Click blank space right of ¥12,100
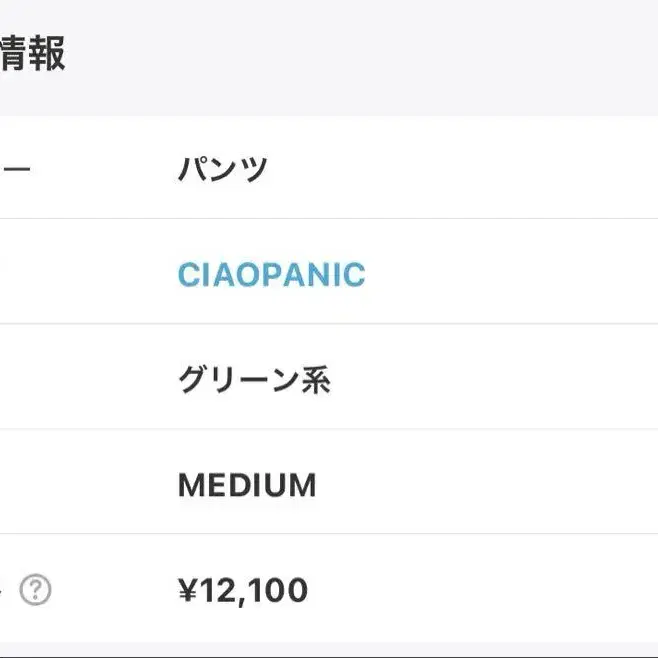Screen dimensions: 658x658 click(x=483, y=590)
